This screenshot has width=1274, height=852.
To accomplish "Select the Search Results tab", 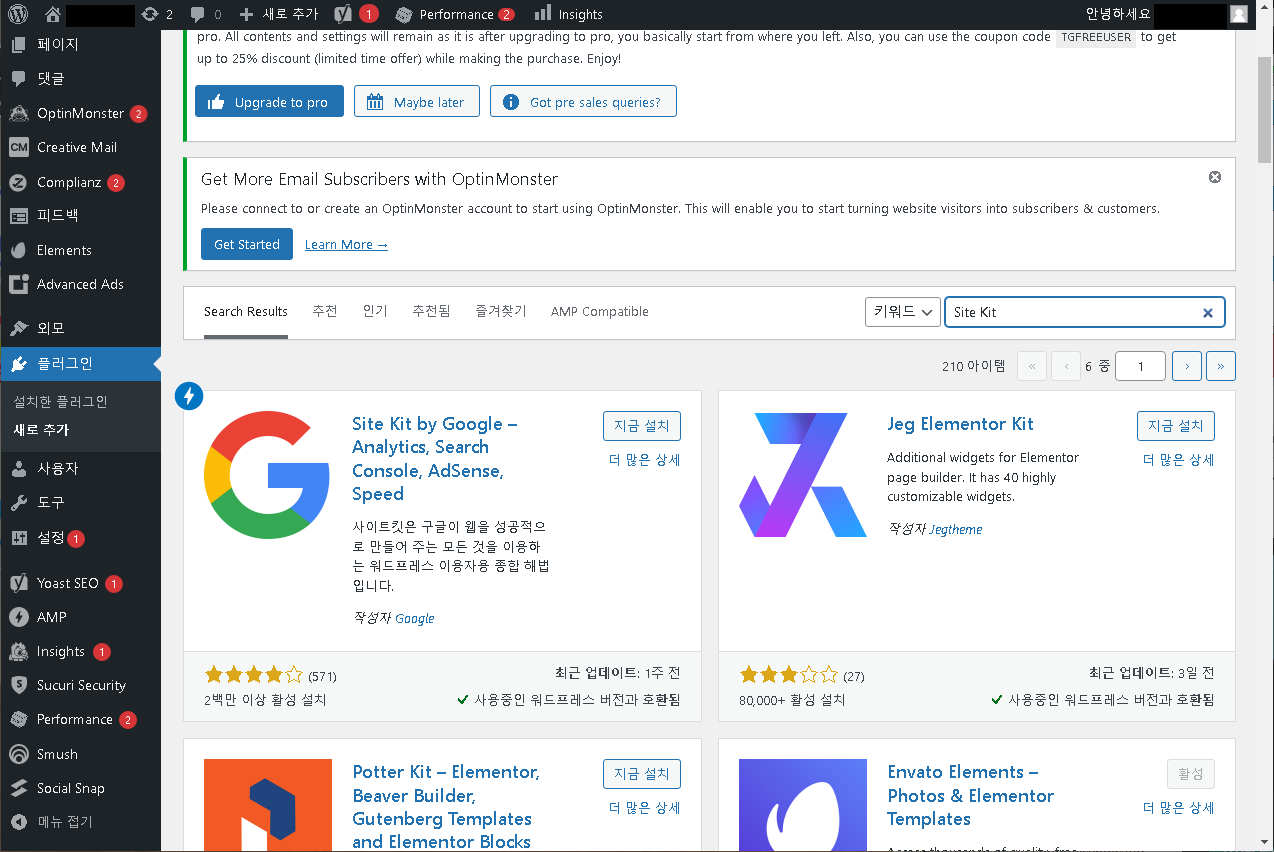I will click(246, 312).
